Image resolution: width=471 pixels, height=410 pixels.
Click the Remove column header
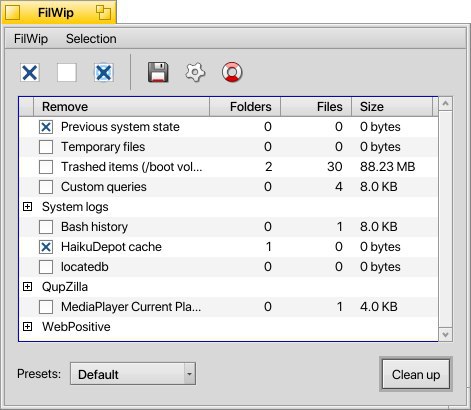coord(121,107)
